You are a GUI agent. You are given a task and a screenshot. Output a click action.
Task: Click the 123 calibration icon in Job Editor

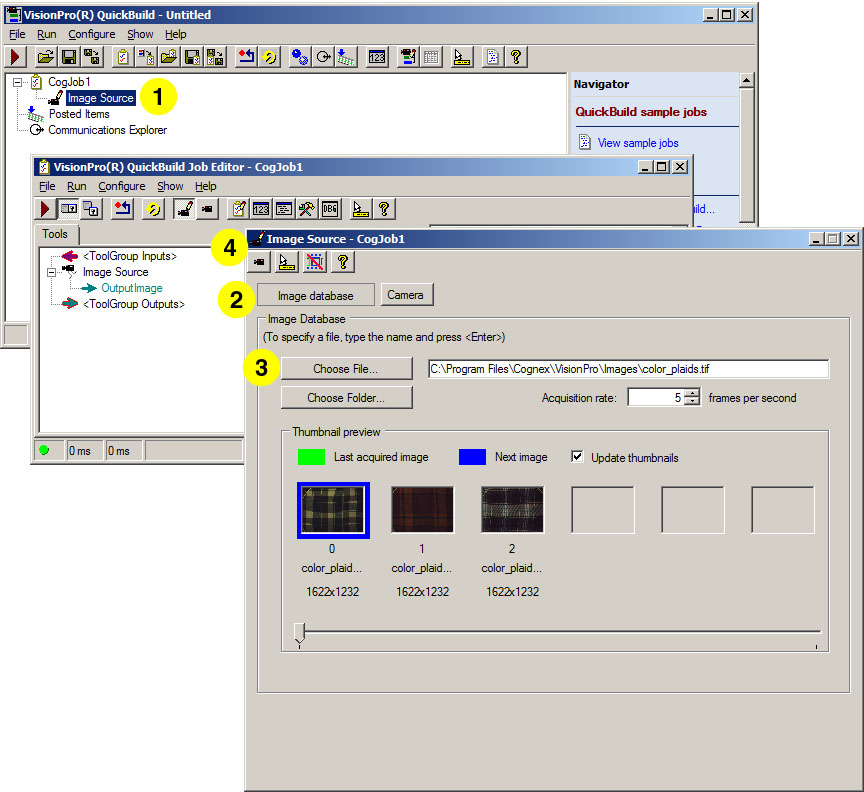[x=260, y=208]
